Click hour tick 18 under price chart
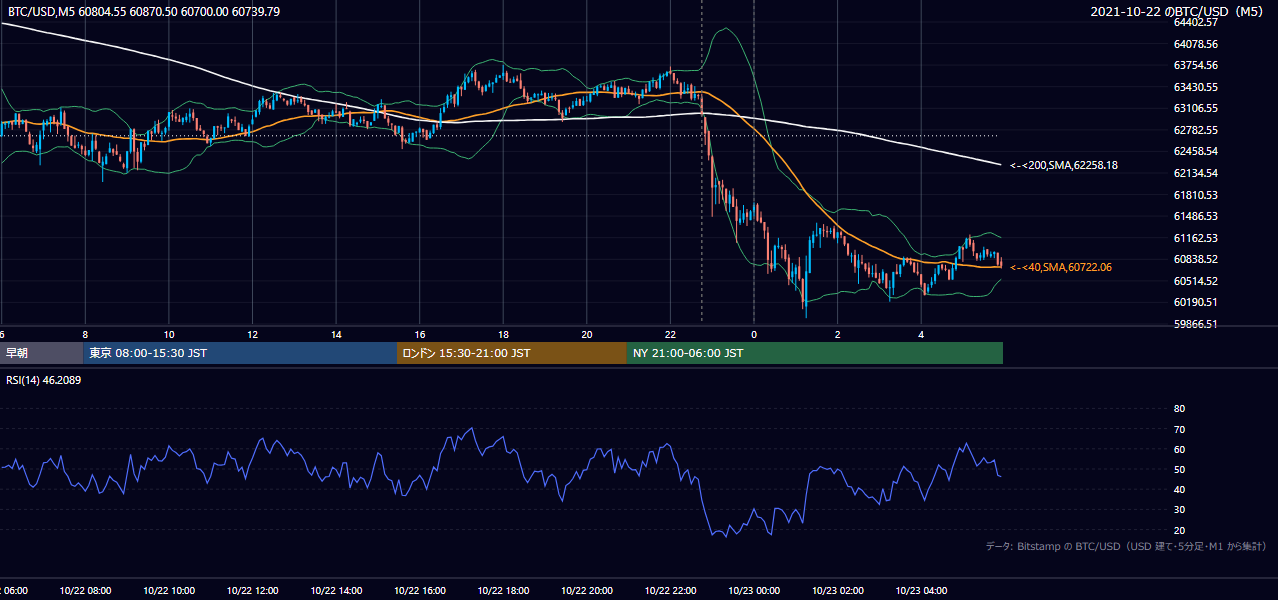This screenshot has height=600, width=1278. coord(503,334)
